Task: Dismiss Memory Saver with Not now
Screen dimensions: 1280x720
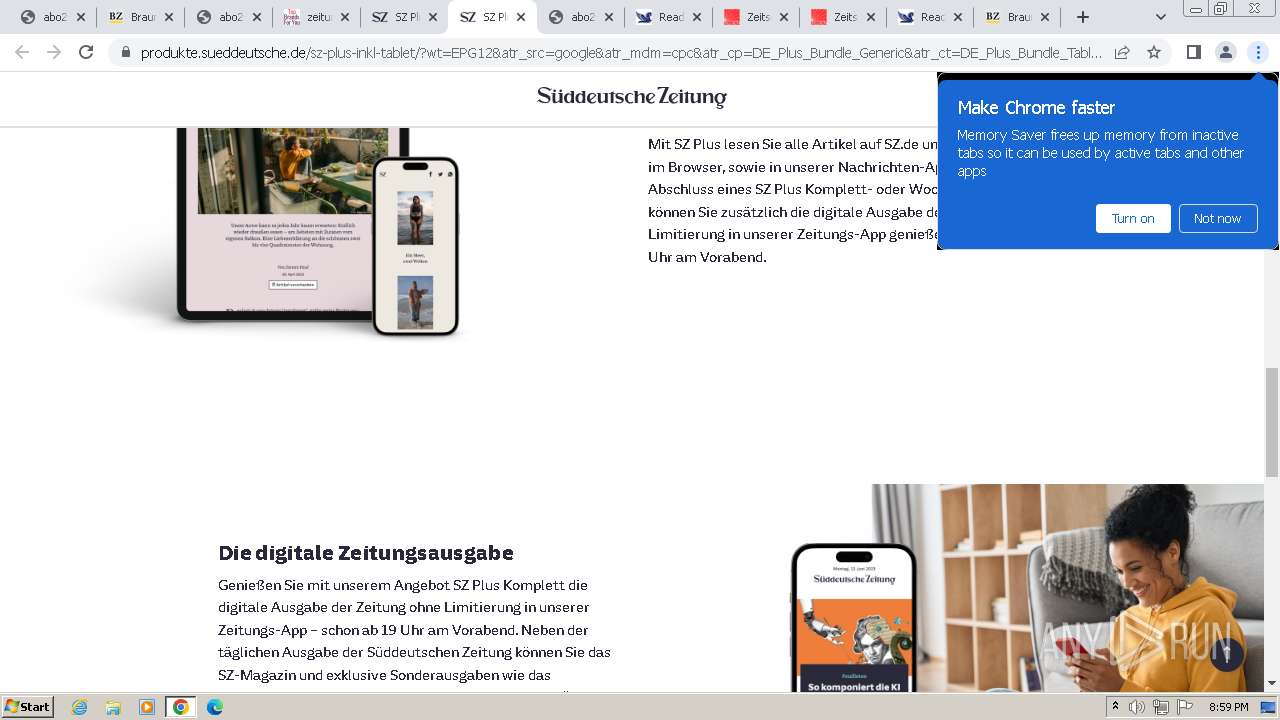Action: (1217, 218)
